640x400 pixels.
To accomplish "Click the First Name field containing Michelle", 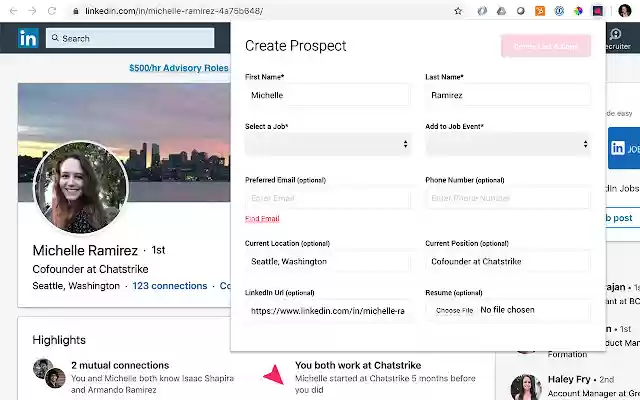I will [328, 95].
